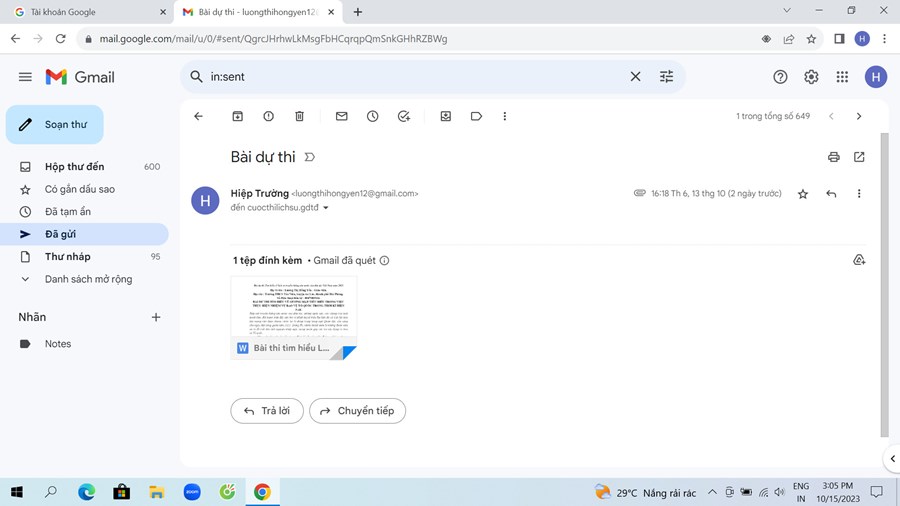
Task: Toggle the main menu hamburger button
Action: click(x=26, y=77)
